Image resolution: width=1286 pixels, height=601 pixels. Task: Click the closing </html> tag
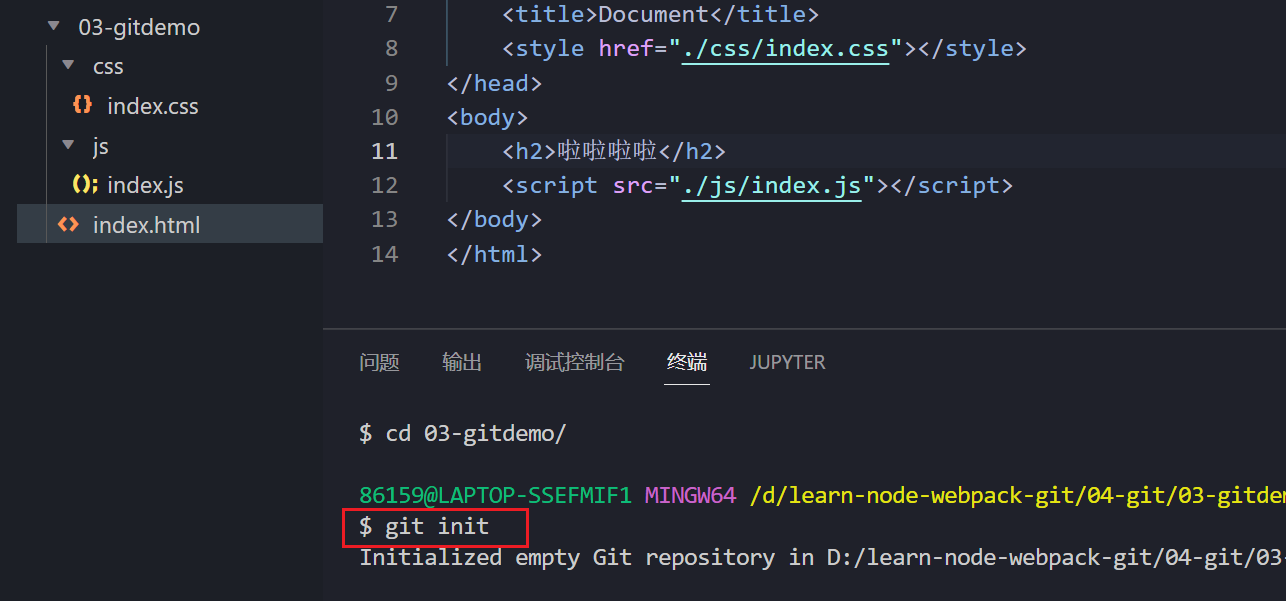click(x=494, y=254)
